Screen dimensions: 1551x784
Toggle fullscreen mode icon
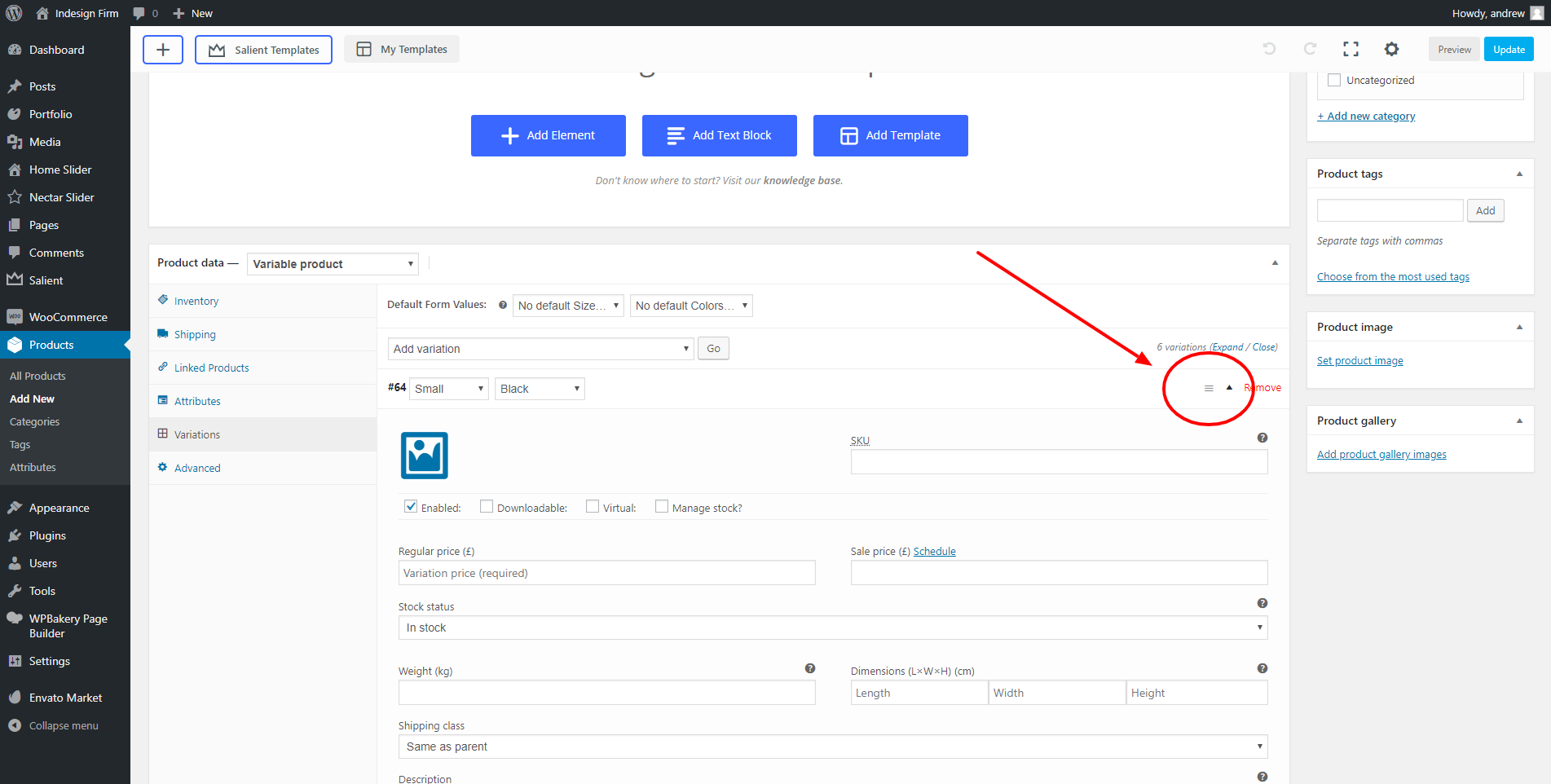[x=1351, y=49]
